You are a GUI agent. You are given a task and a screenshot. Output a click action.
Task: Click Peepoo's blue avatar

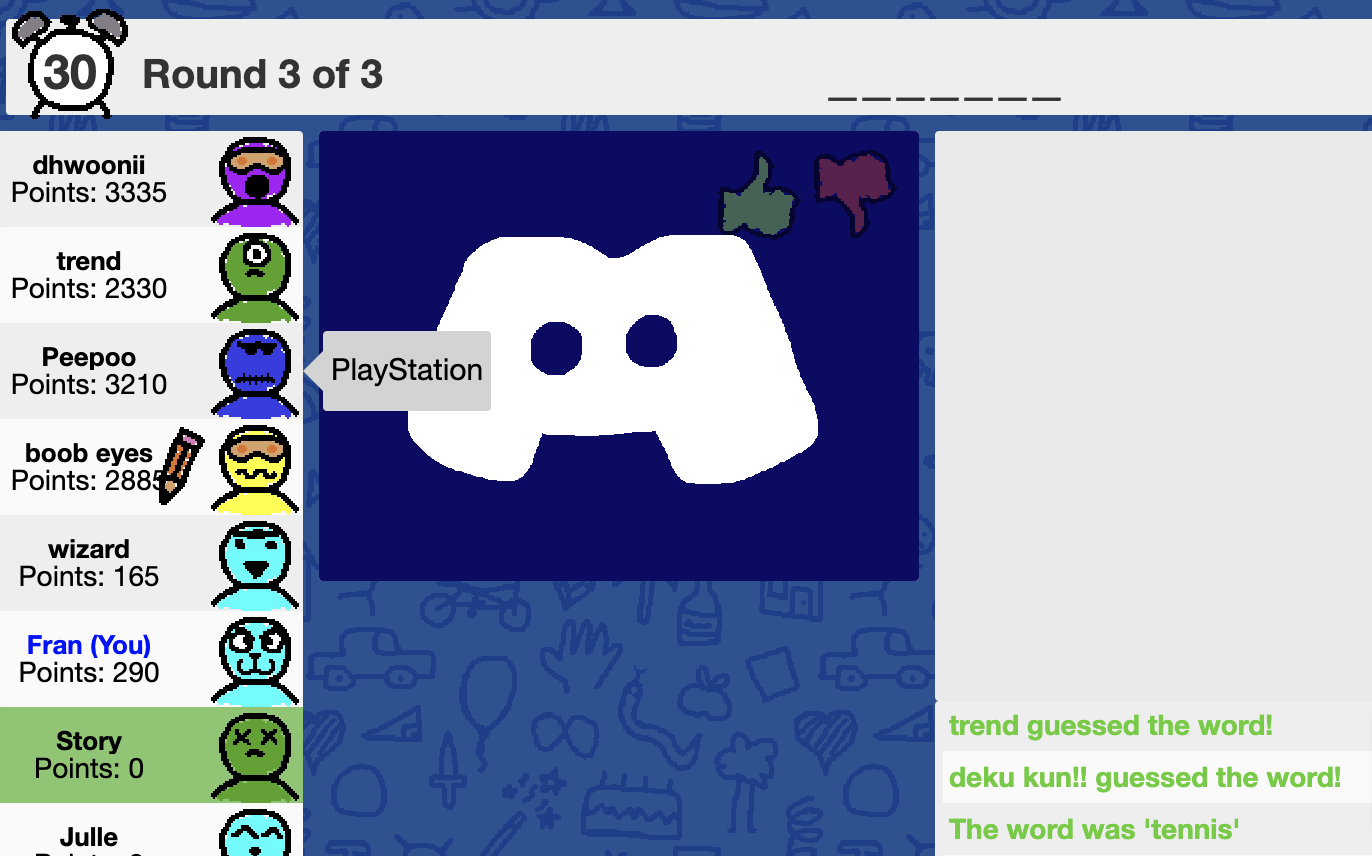[x=257, y=373]
